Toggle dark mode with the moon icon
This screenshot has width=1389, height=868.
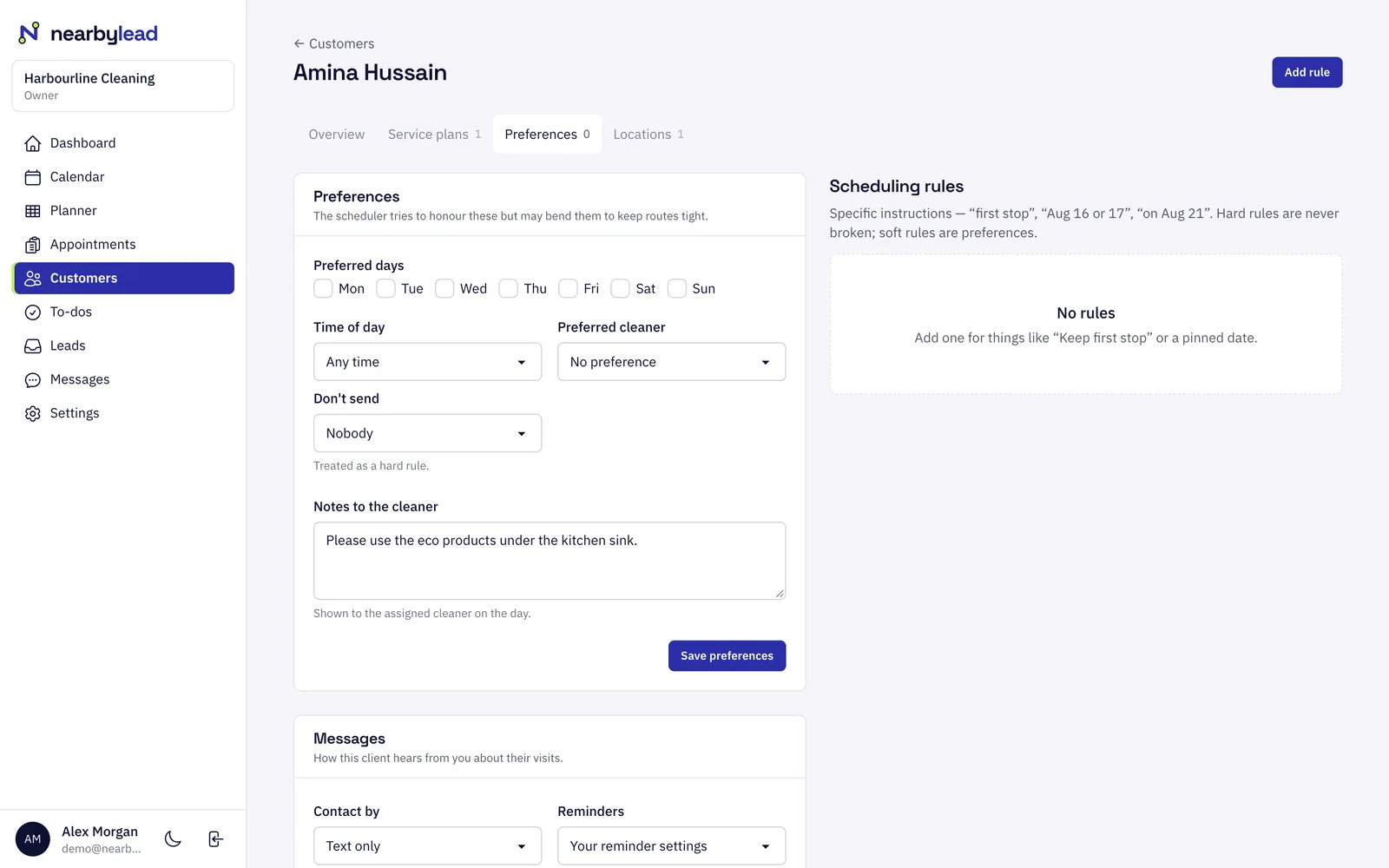[x=173, y=838]
